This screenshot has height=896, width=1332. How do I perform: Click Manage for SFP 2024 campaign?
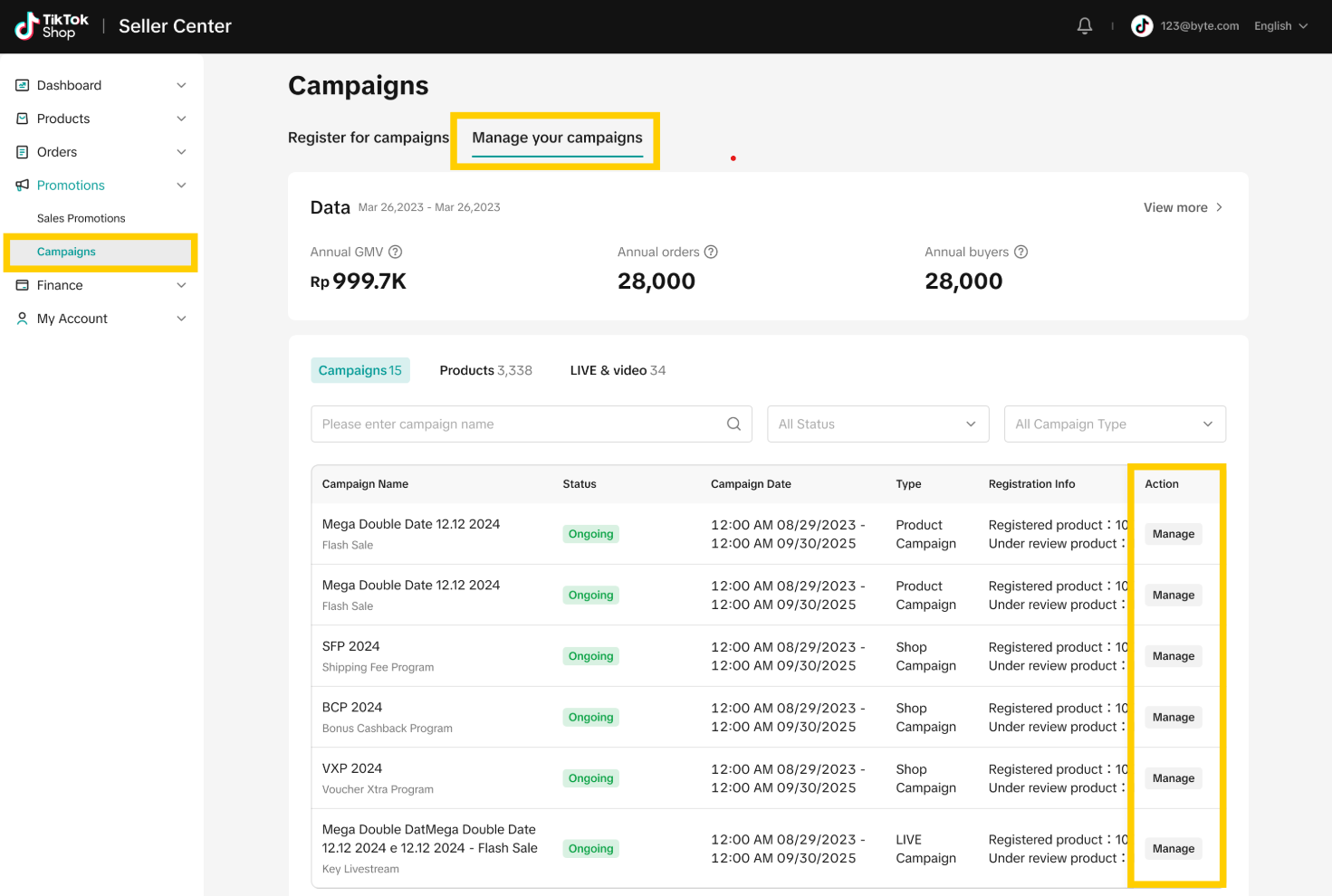(x=1173, y=656)
